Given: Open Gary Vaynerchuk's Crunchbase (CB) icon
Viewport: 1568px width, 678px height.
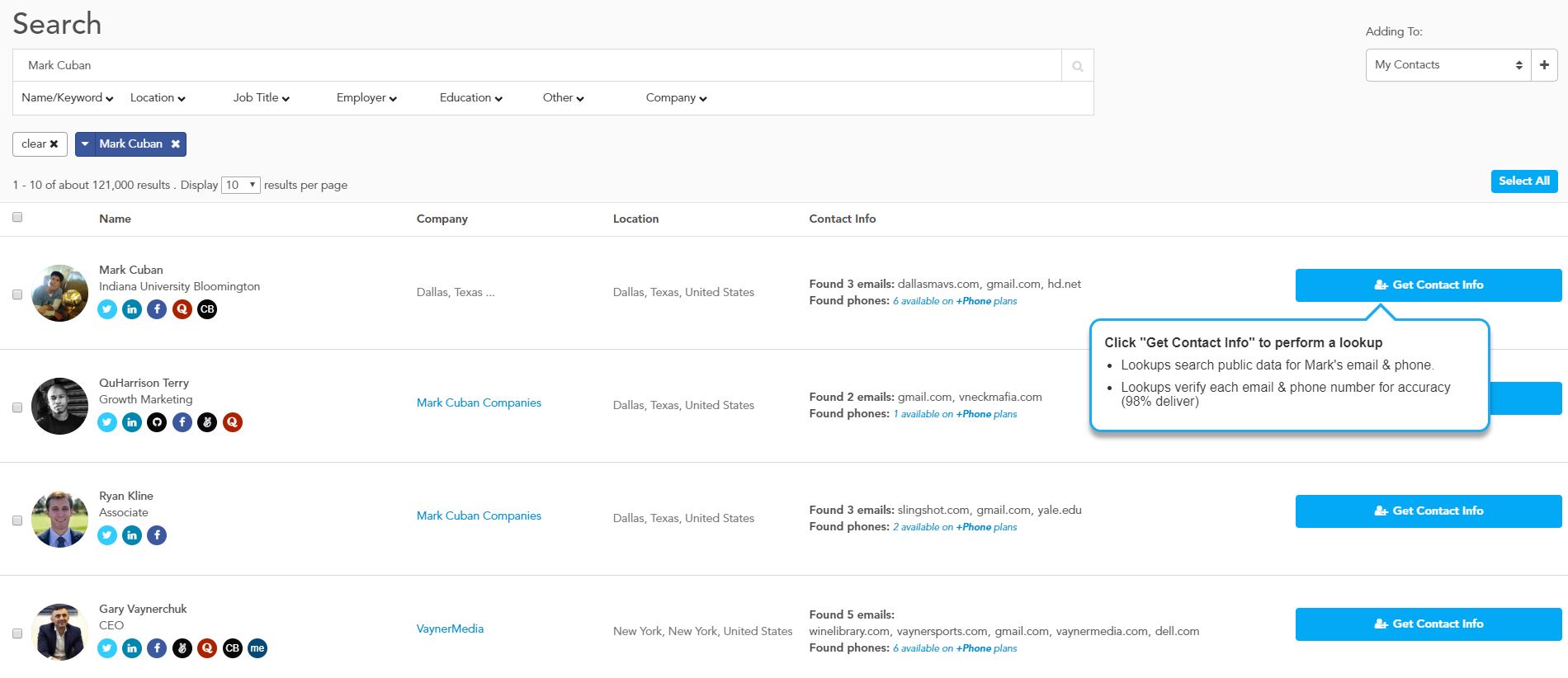Looking at the screenshot, I should (233, 648).
